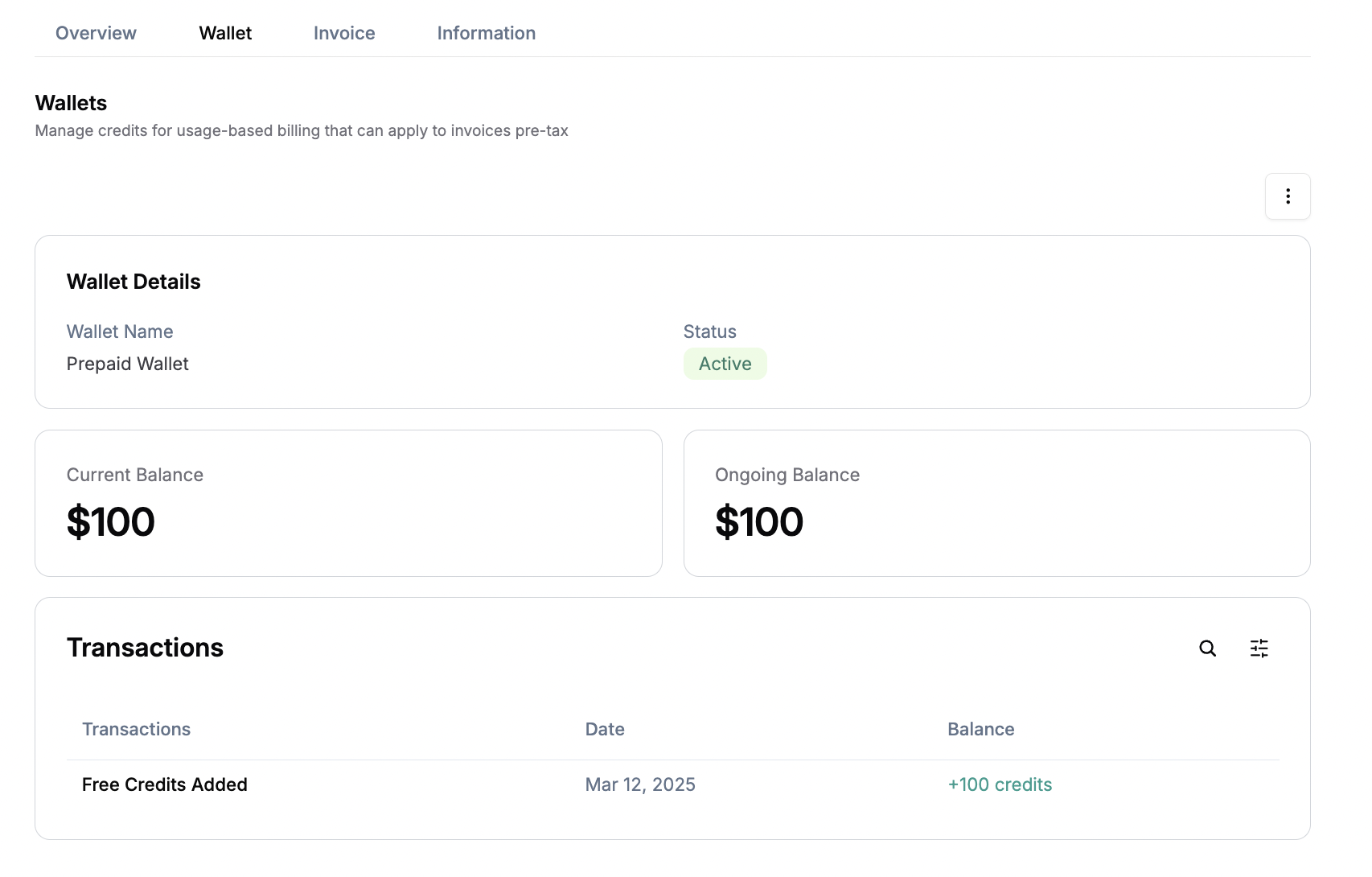Open the three-dot wallet options menu
This screenshot has height=877, width=1372.
click(x=1288, y=196)
